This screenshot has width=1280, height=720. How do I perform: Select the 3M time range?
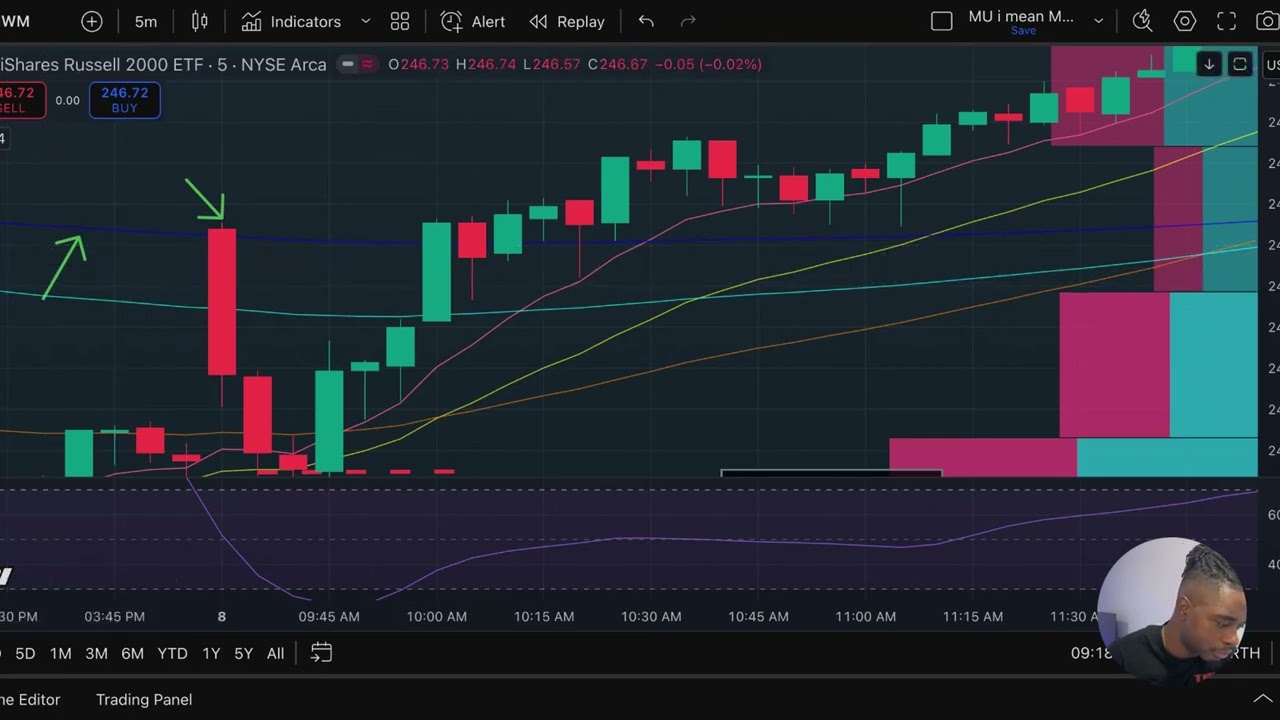tap(96, 653)
